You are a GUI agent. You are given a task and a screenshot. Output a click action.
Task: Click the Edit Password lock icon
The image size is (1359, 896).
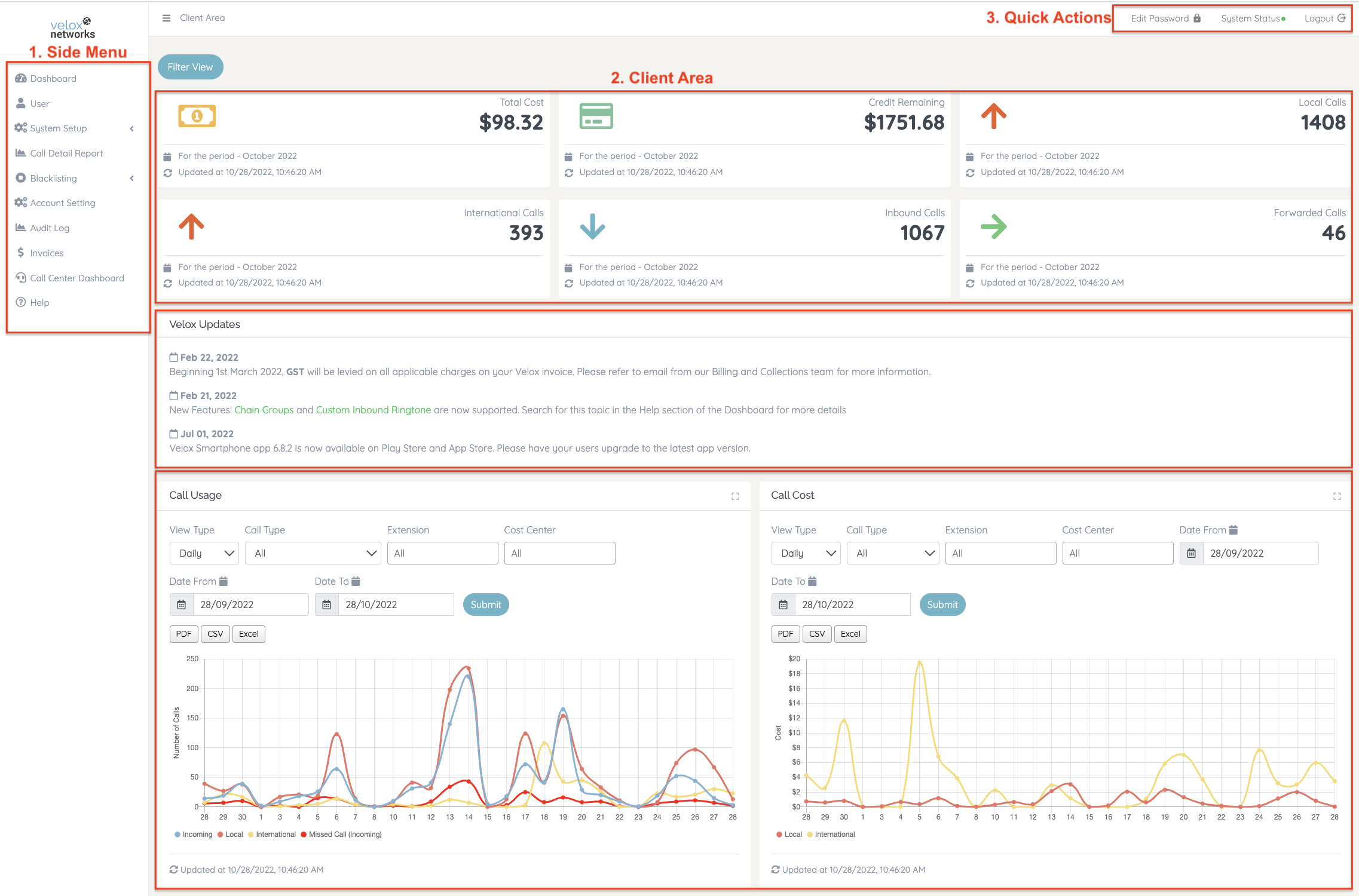1197,18
